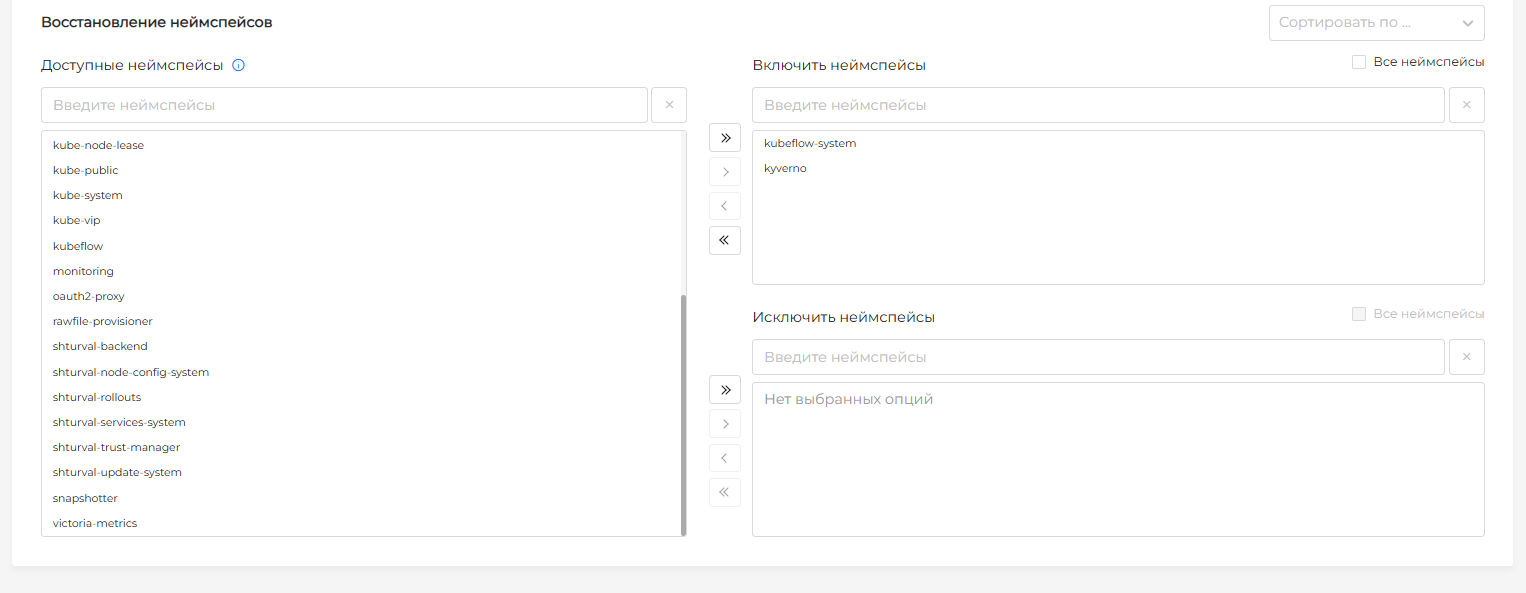Move selected namespace to Исключить list
The image size is (1526, 593).
tap(725, 424)
